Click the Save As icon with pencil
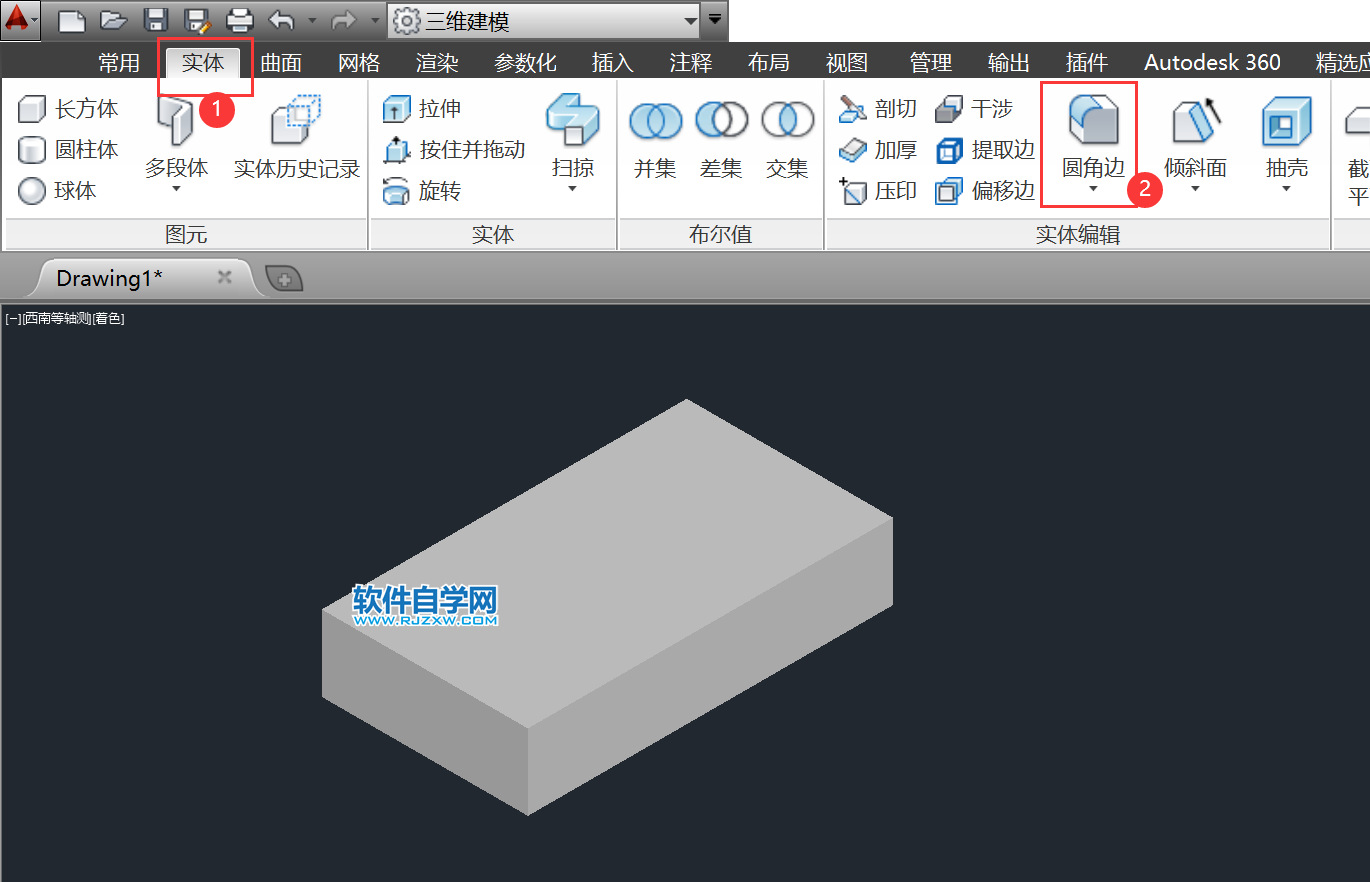 coord(198,19)
